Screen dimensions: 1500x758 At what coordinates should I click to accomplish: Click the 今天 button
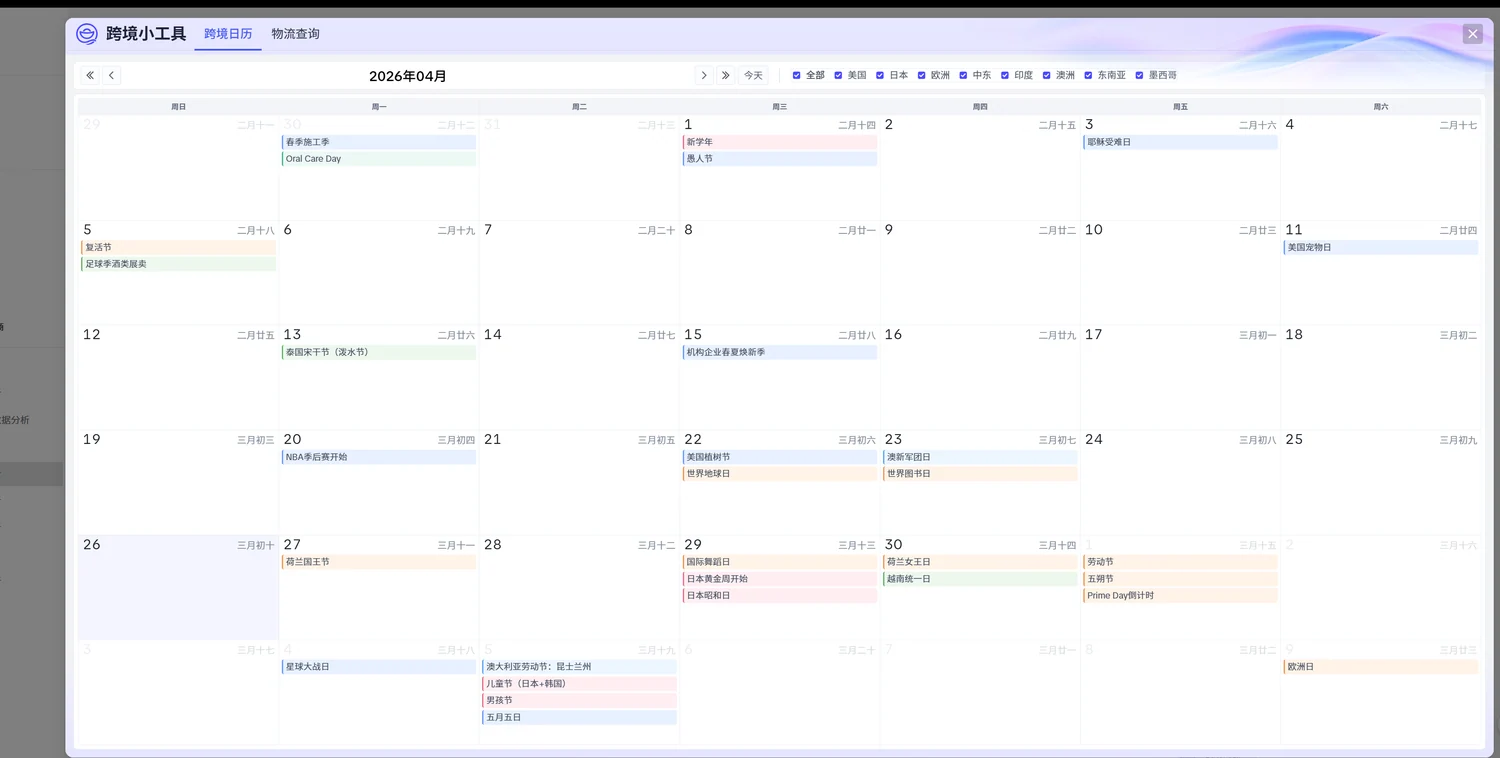click(x=753, y=75)
